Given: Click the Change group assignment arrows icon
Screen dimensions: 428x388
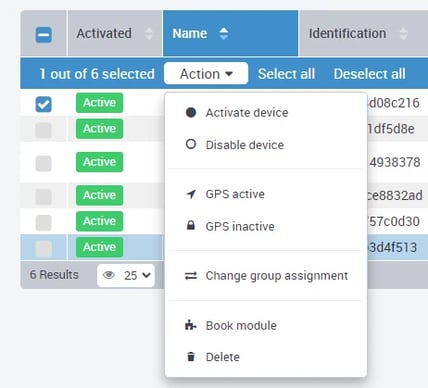Looking at the screenshot, I should [x=191, y=276].
